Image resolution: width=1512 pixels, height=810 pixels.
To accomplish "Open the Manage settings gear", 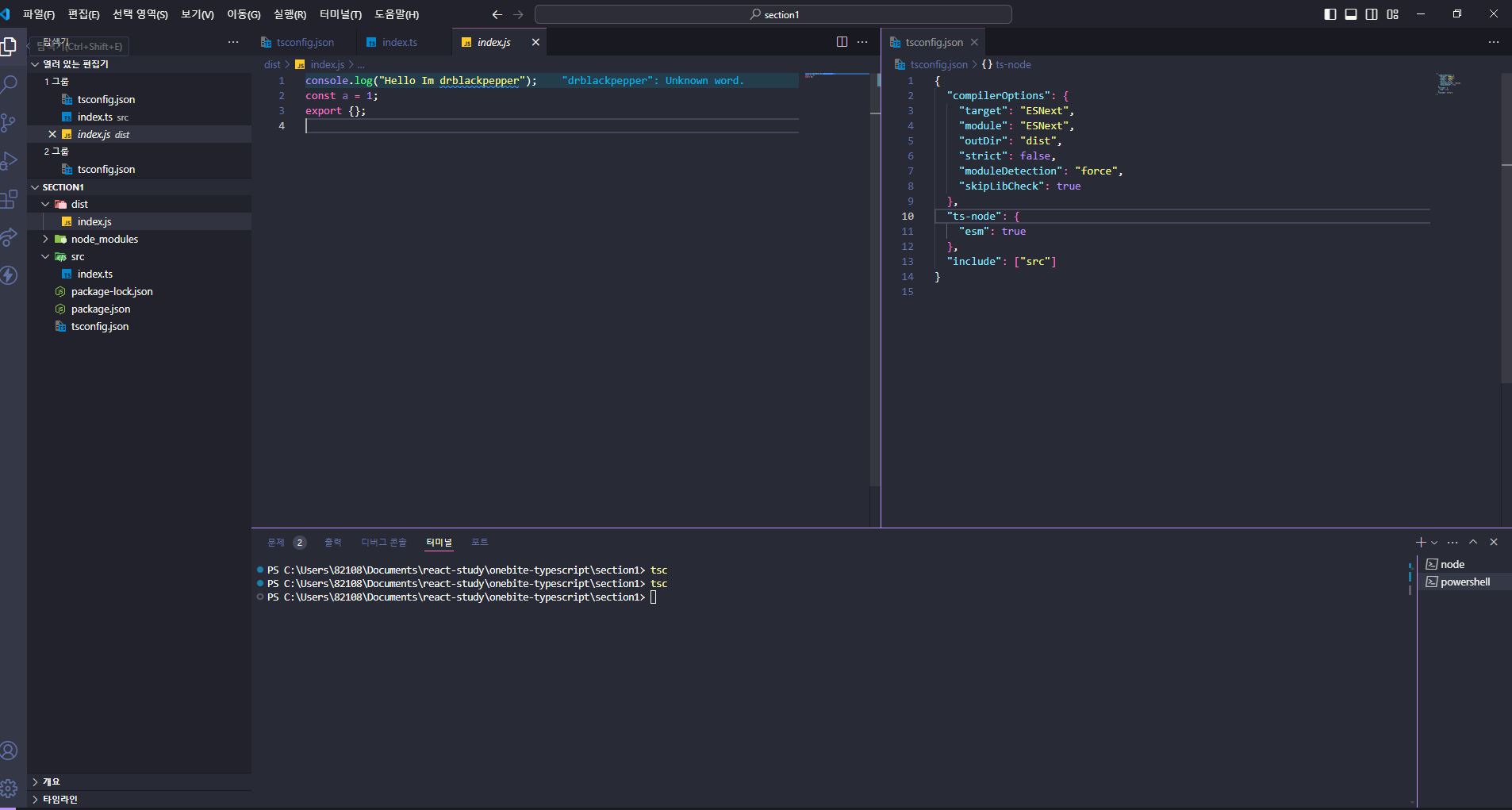I will coord(10,789).
